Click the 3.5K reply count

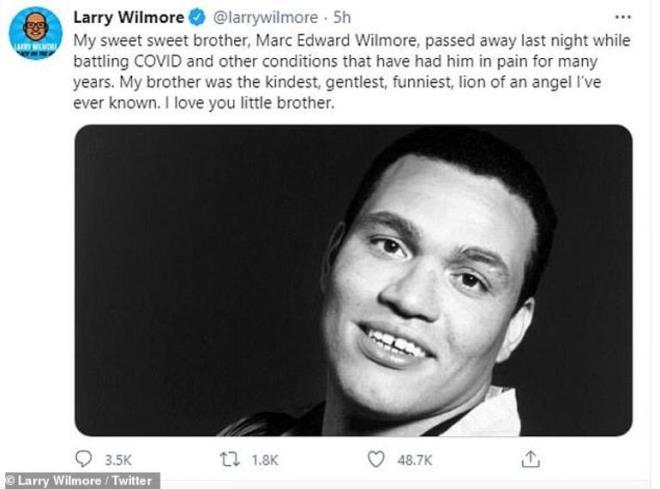pyautogui.click(x=117, y=460)
